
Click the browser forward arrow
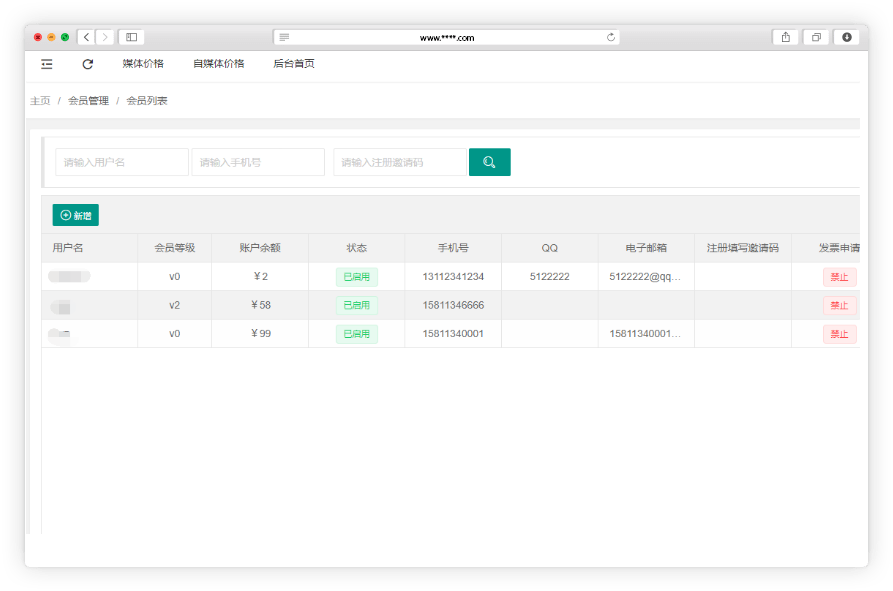pos(104,37)
